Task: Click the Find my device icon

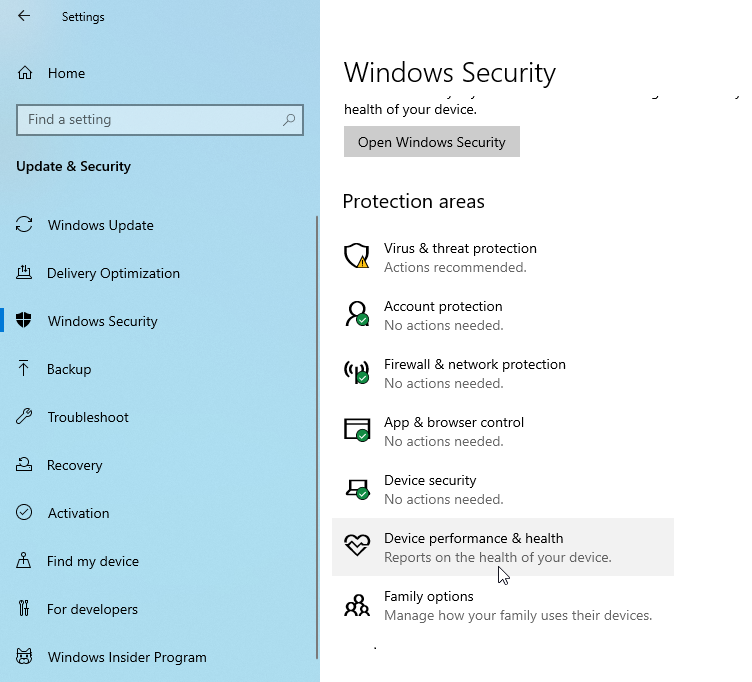Action: click(x=24, y=560)
